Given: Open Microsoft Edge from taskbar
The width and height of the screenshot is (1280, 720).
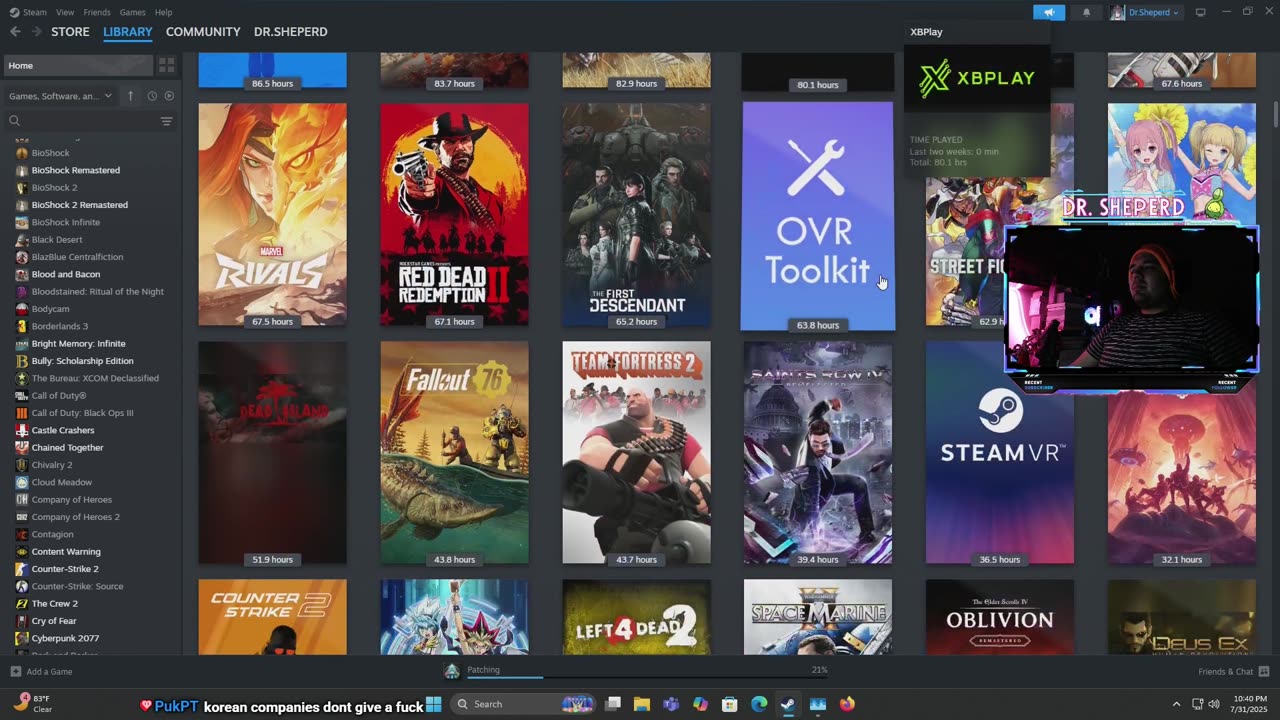Looking at the screenshot, I should 759,704.
